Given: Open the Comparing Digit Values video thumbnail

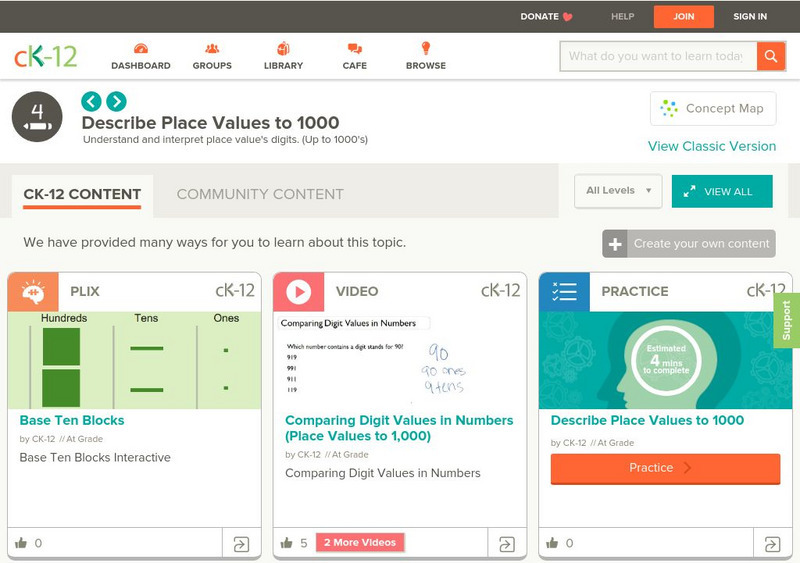Looking at the screenshot, I should pos(400,360).
